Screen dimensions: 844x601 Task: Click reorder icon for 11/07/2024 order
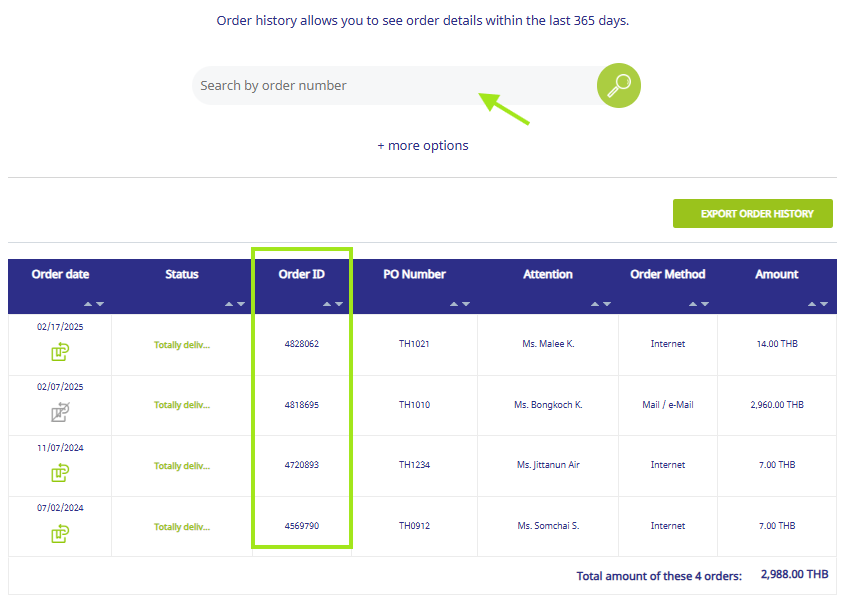pos(60,472)
